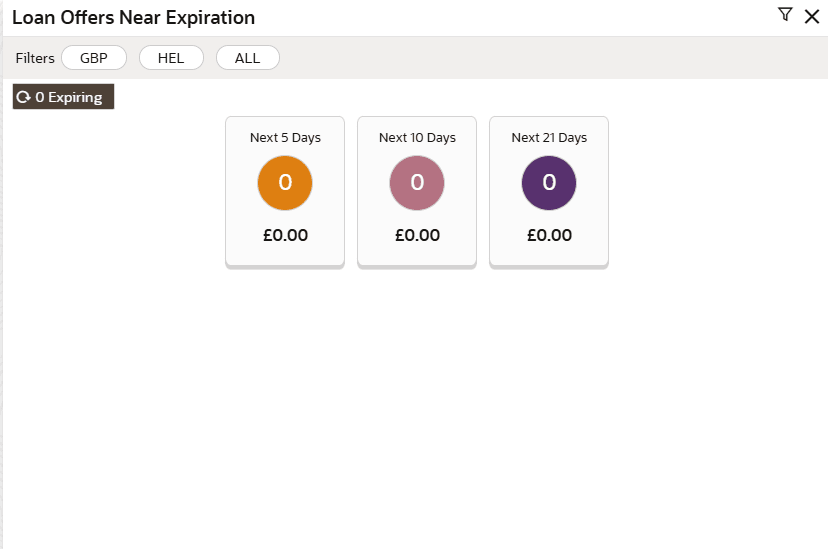Click the 0 Expiring badge text
828x549 pixels.
[x=69, y=97]
